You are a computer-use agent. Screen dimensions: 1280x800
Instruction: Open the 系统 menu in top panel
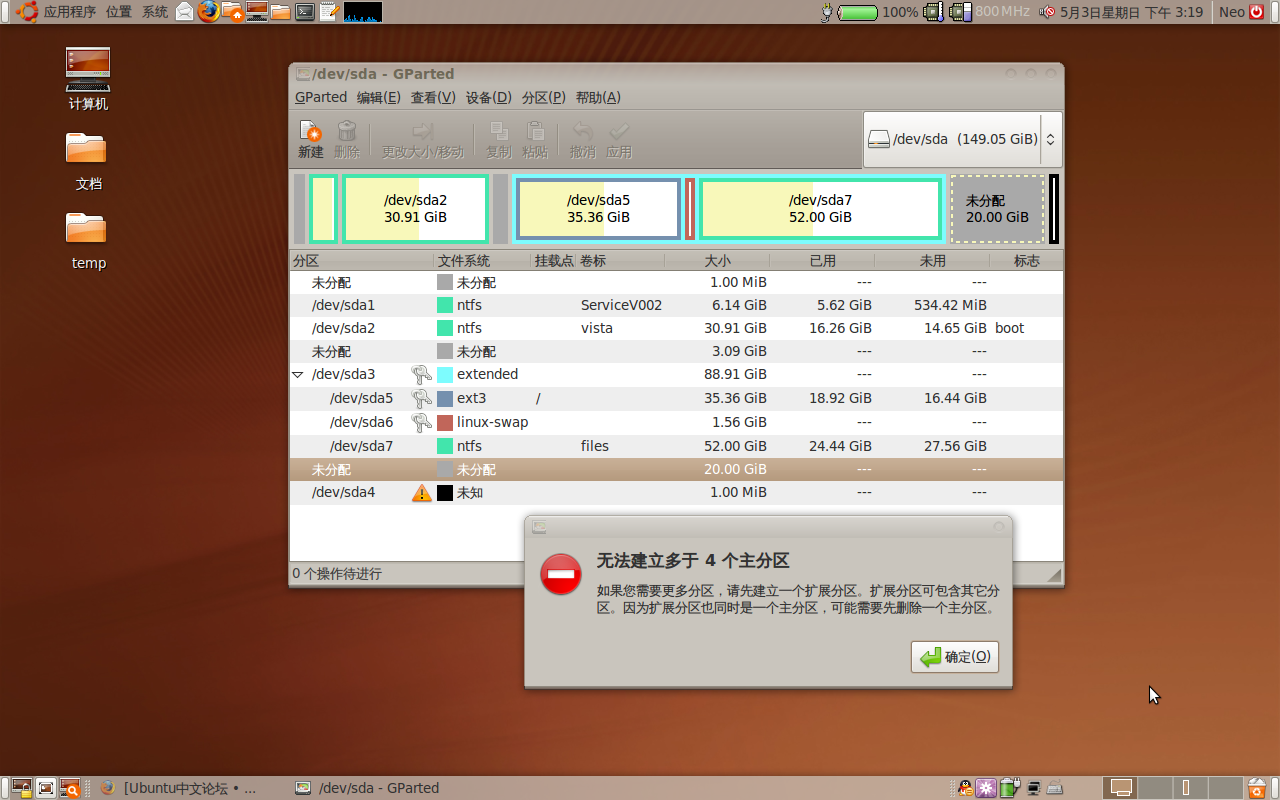coord(155,12)
